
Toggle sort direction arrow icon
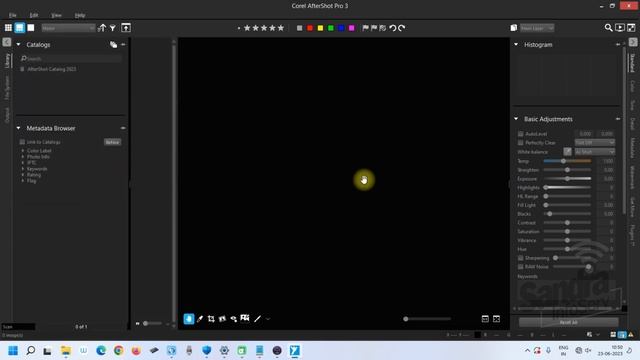pyautogui.click(x=102, y=28)
